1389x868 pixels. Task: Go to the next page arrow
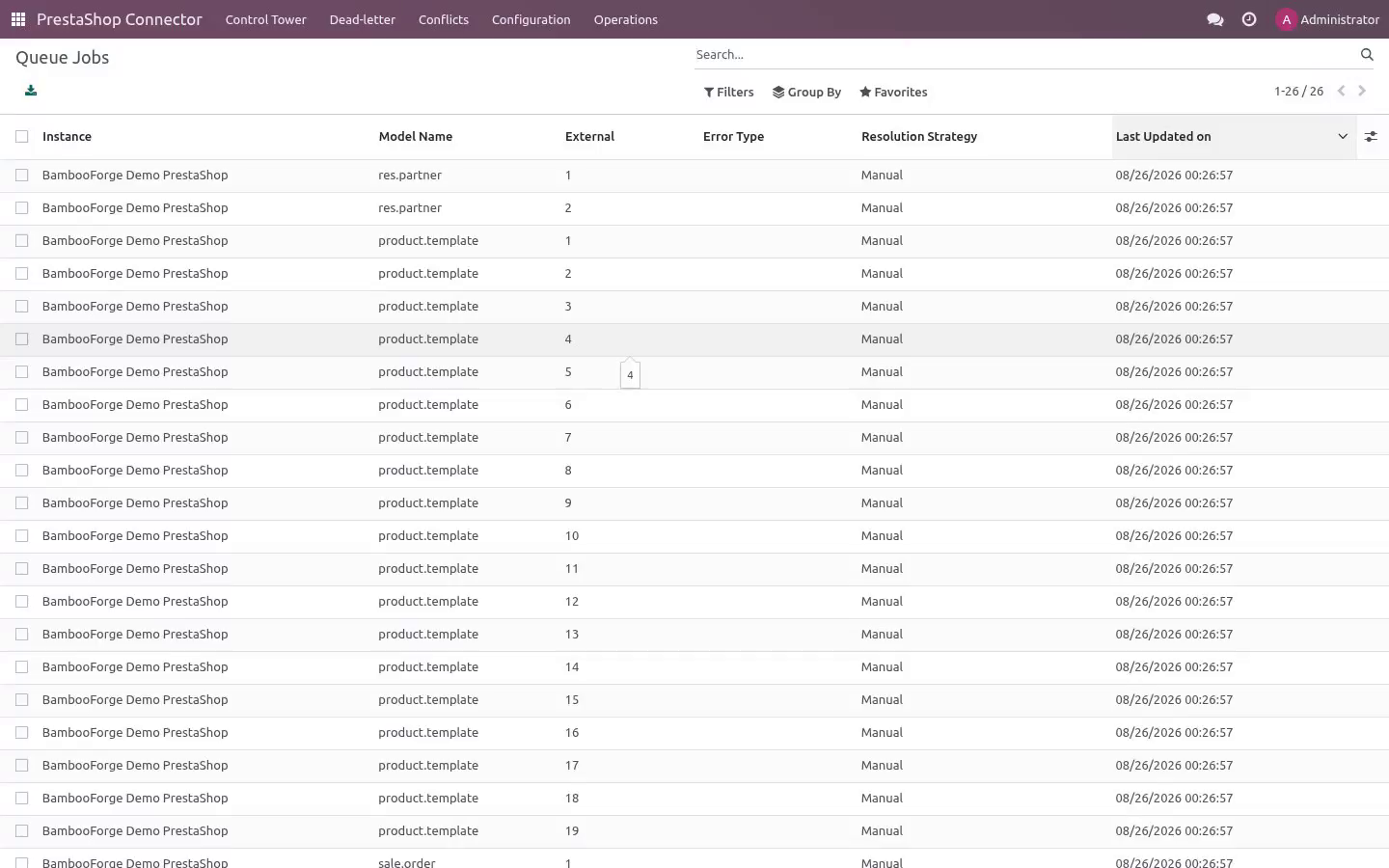click(1362, 92)
